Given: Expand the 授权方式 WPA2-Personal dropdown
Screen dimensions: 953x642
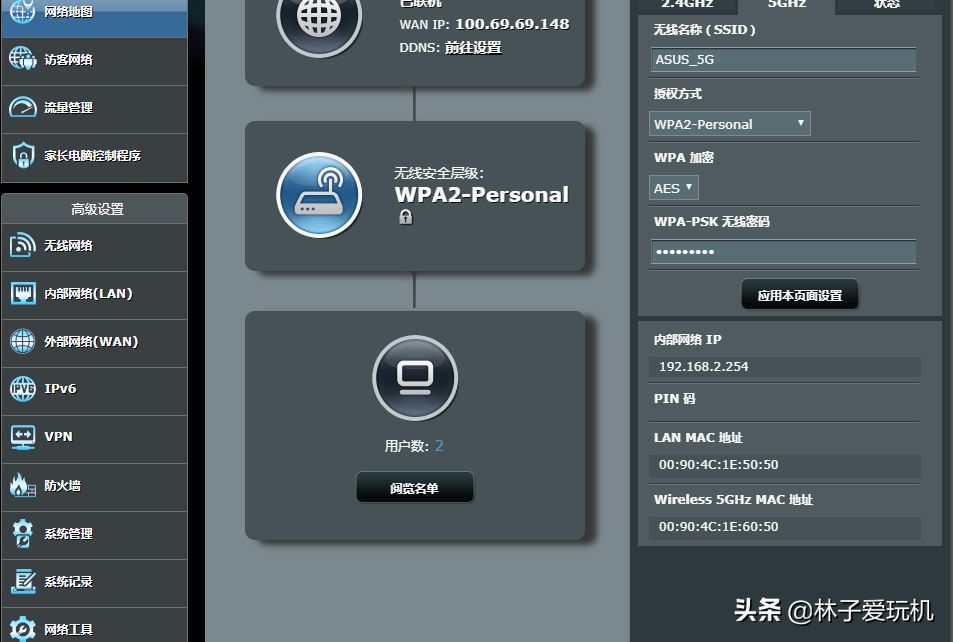Looking at the screenshot, I should [729, 124].
